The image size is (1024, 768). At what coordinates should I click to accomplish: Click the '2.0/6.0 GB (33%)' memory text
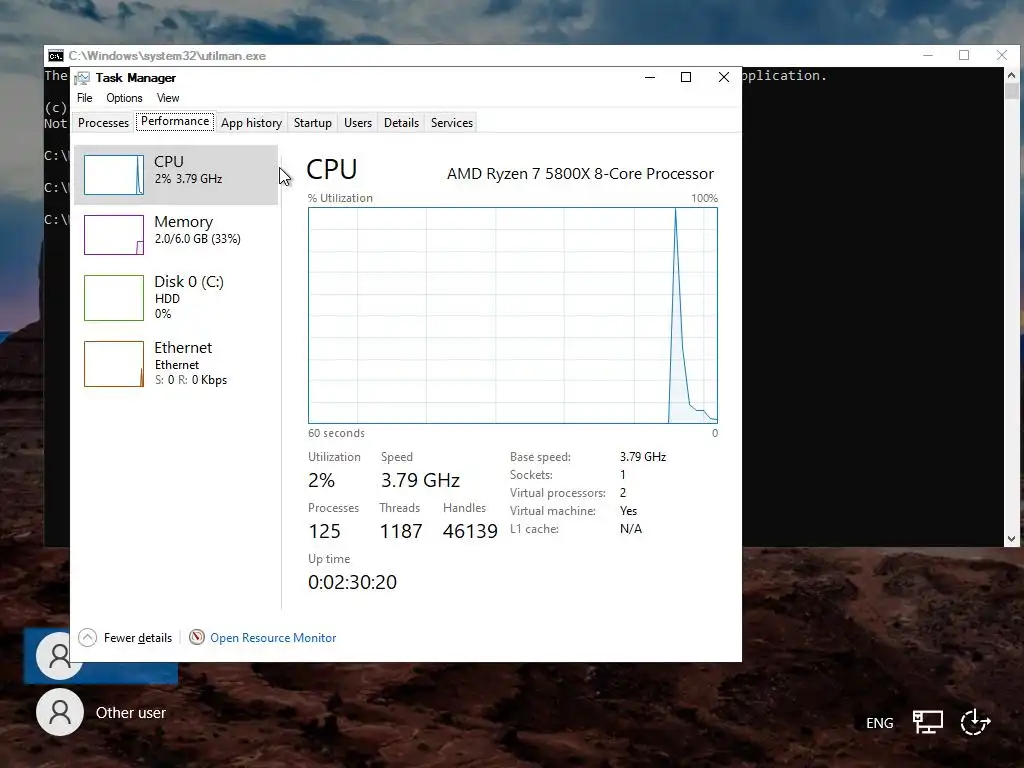point(198,239)
